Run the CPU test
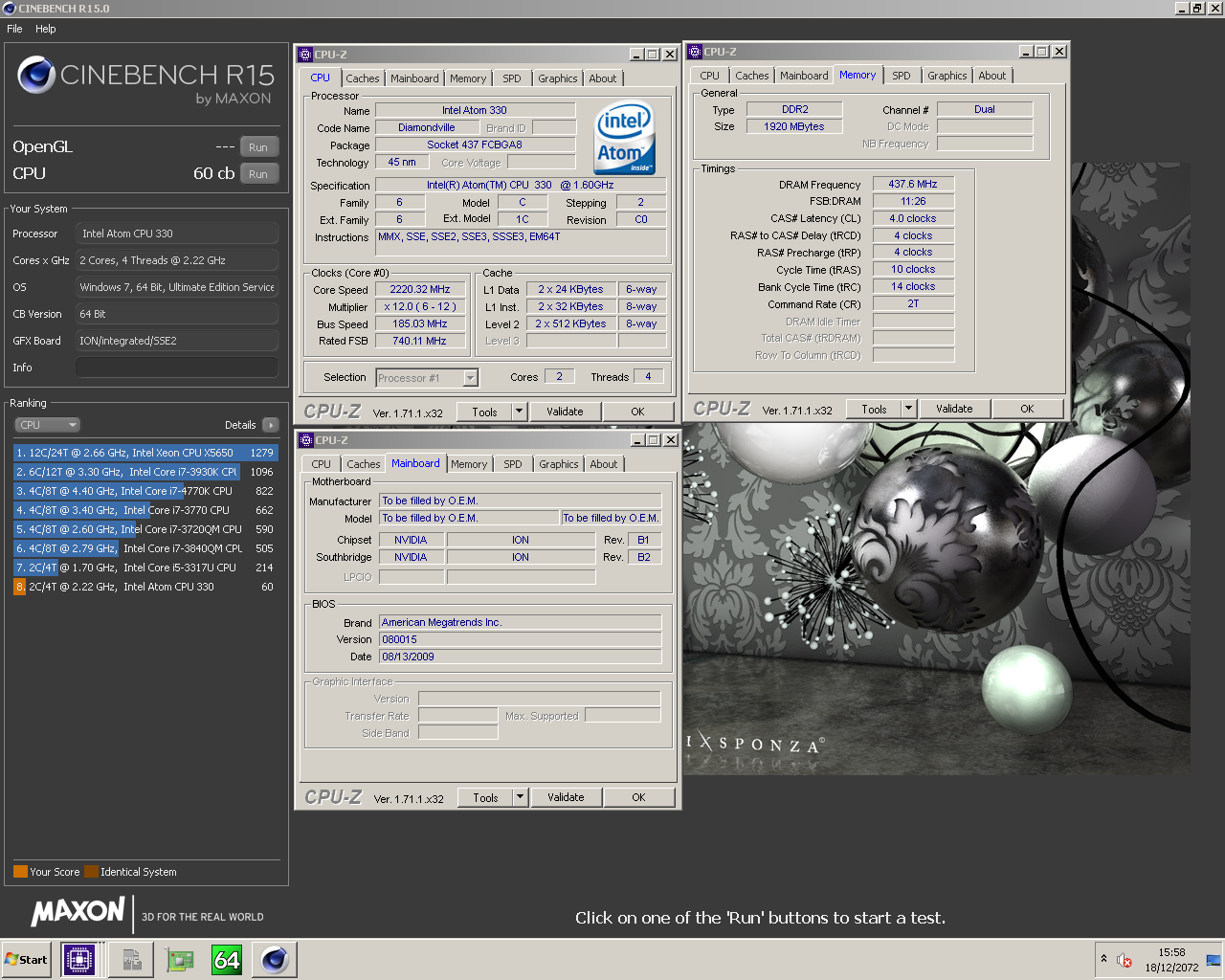This screenshot has height=980, width=1225. coord(258,174)
